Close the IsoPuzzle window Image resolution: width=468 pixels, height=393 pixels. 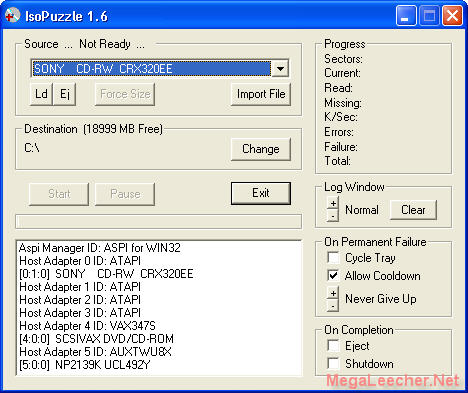click(x=452, y=16)
